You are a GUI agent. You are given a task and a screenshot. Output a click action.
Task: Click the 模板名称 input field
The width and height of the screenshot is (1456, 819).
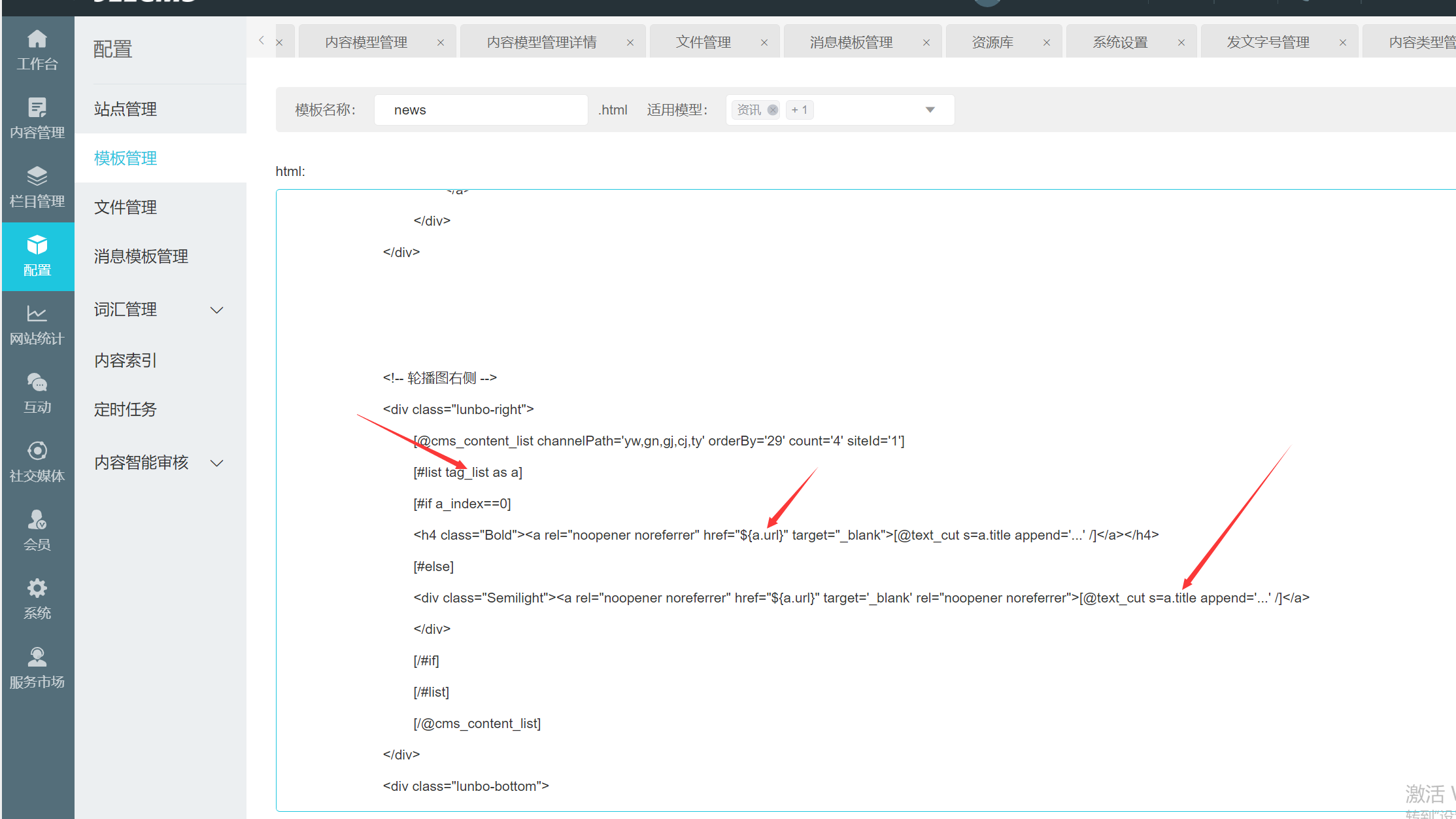click(481, 110)
